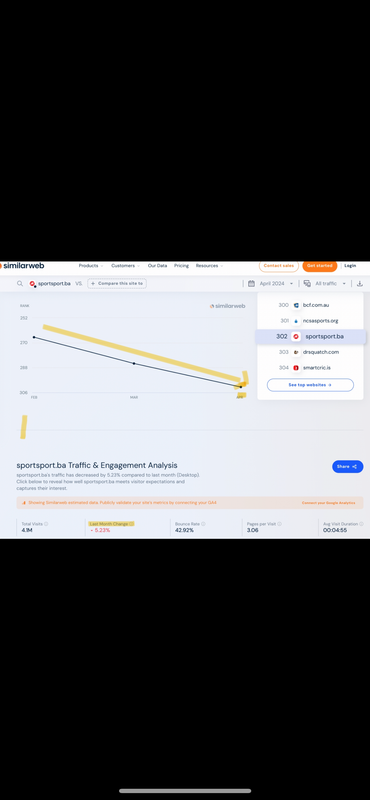This screenshot has width=370, height=800.
Task: Open the search magnifier icon
Action: click(20, 283)
